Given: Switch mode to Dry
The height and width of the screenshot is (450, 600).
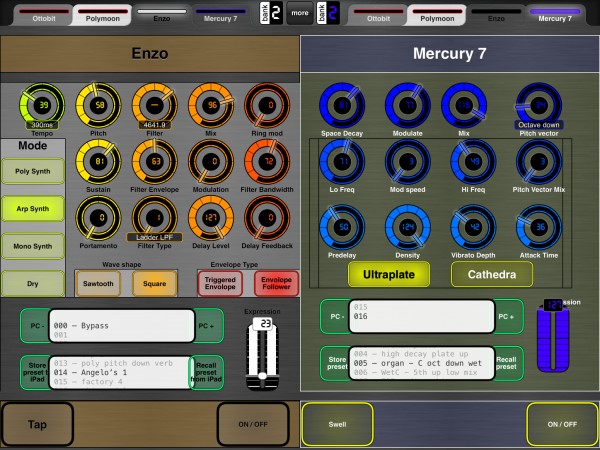Looking at the screenshot, I should tap(33, 284).
